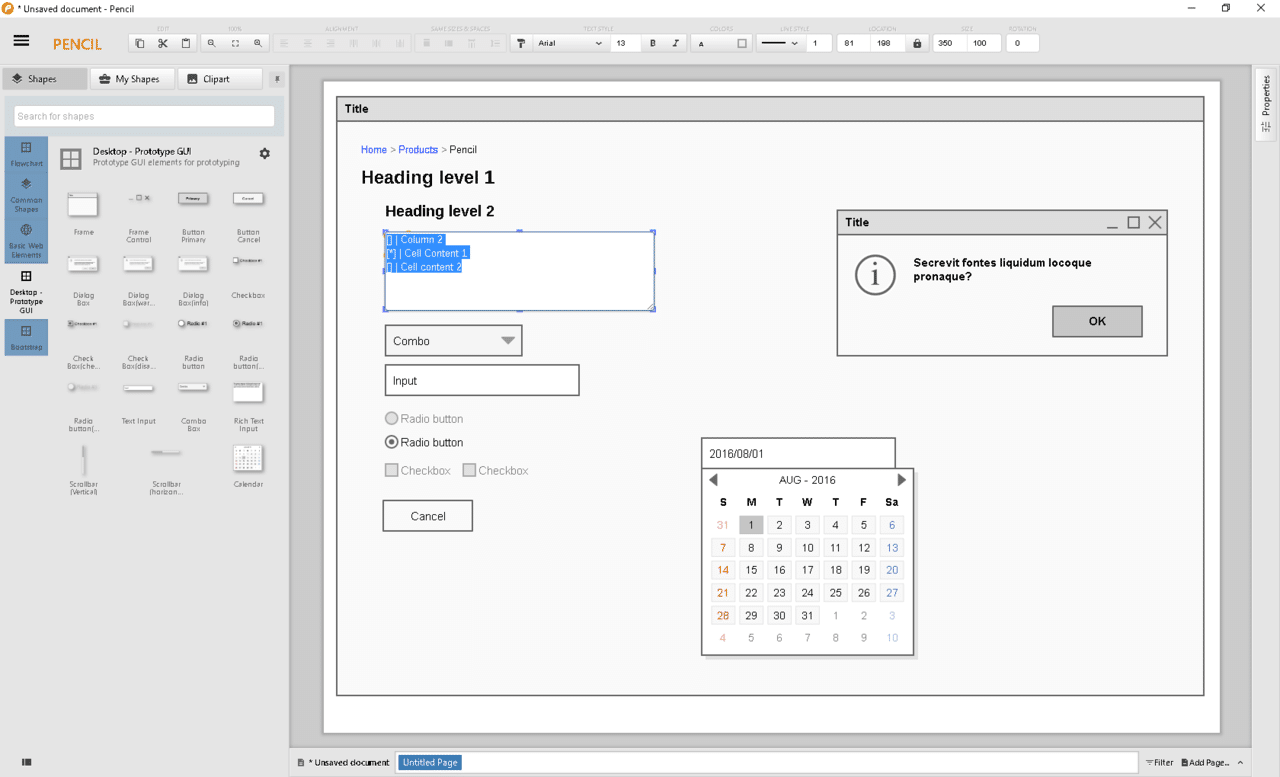
Task: Click the Filter pages button
Action: point(1160,762)
